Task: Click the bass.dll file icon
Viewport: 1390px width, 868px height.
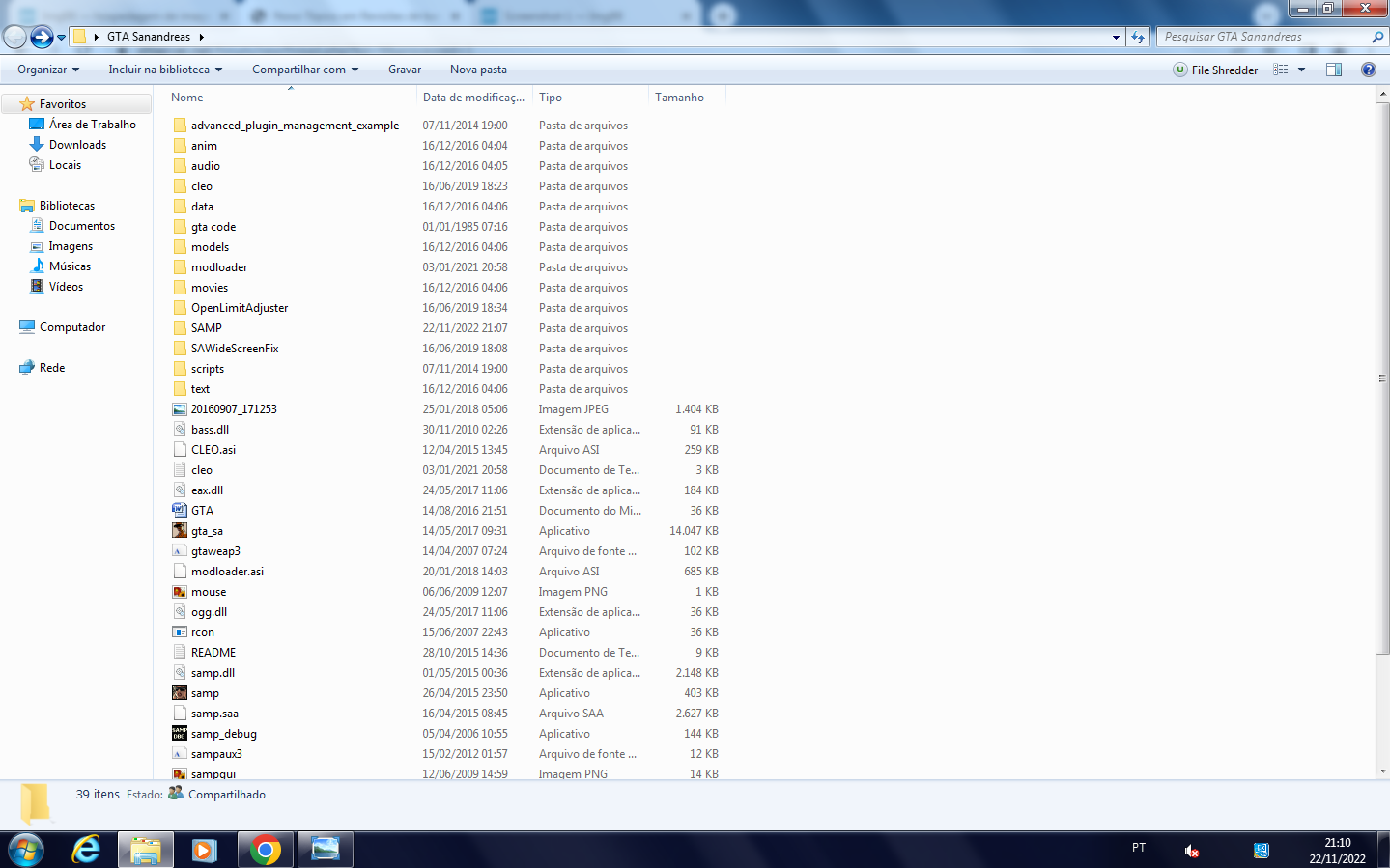Action: tap(180, 430)
